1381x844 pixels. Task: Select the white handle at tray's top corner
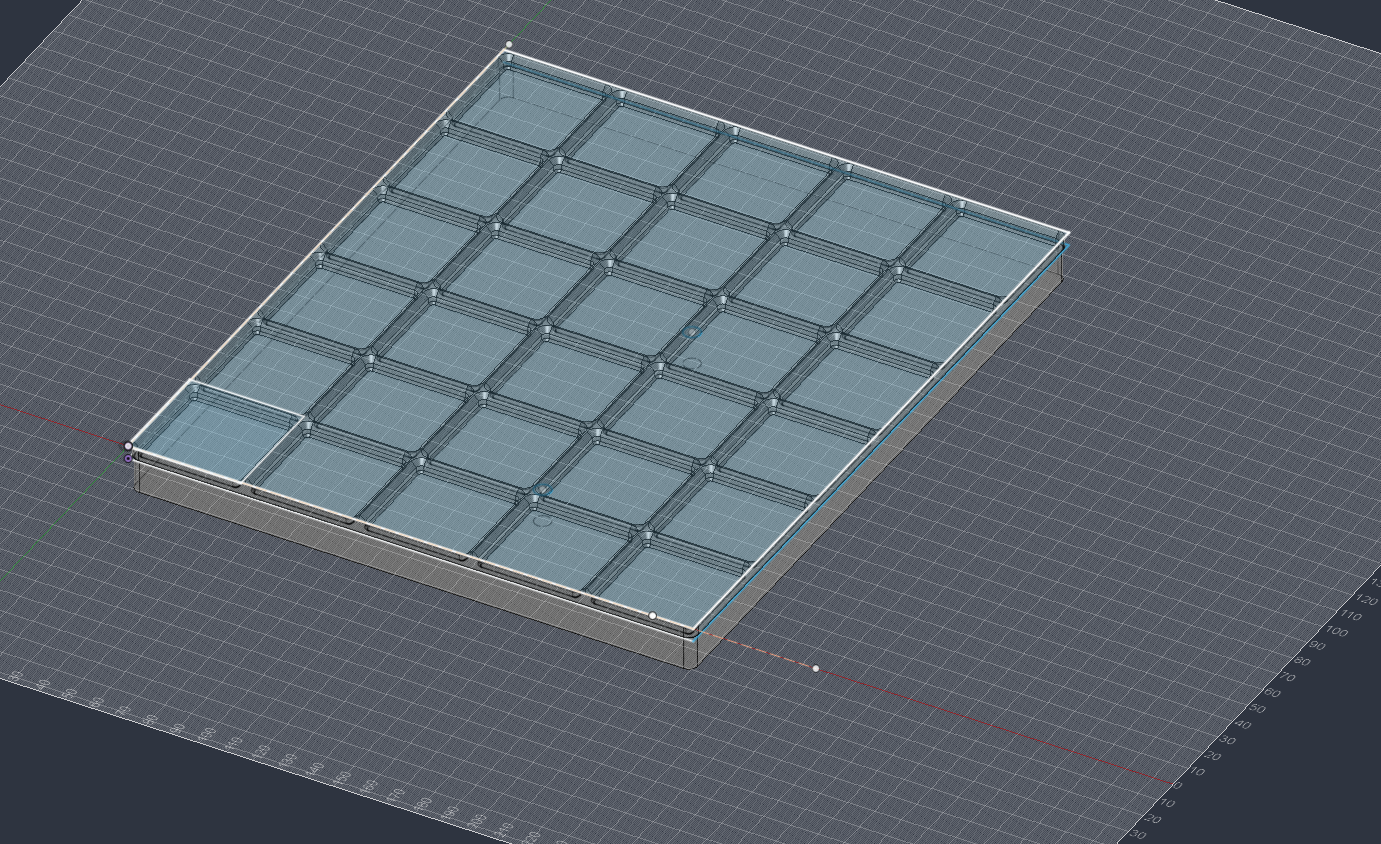point(509,44)
